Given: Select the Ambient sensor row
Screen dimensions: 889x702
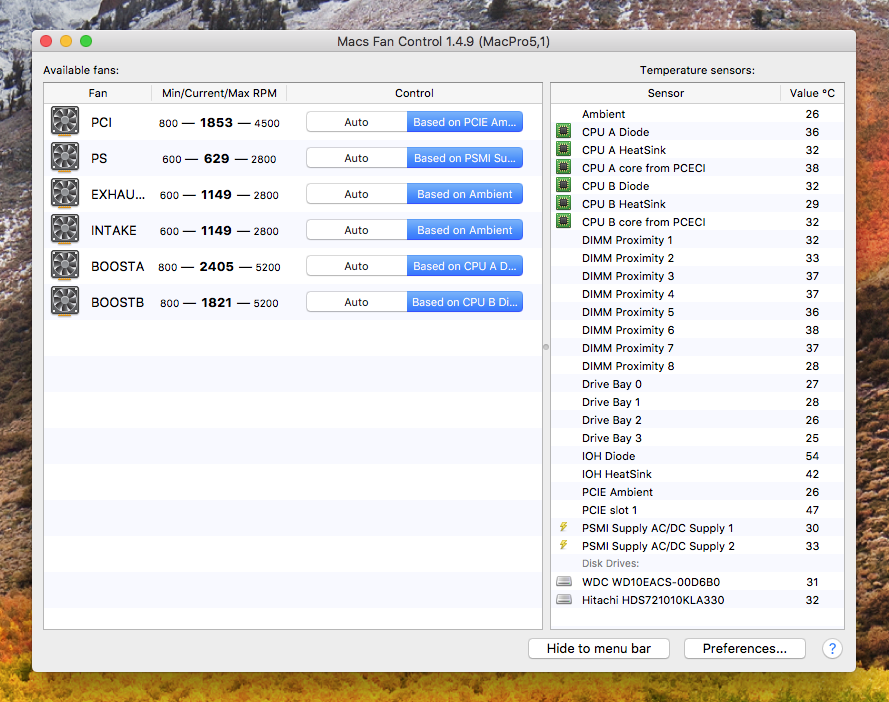Looking at the screenshot, I should [697, 114].
